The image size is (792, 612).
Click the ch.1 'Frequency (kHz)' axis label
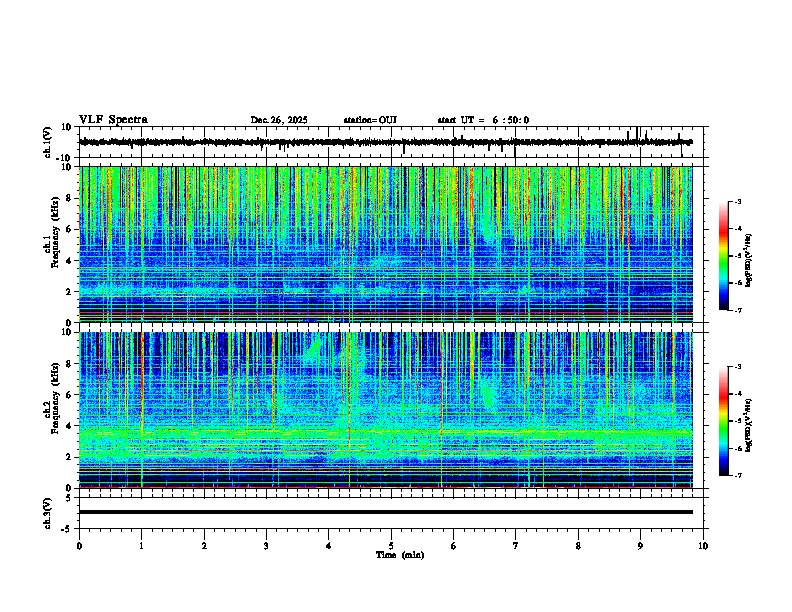55,232
